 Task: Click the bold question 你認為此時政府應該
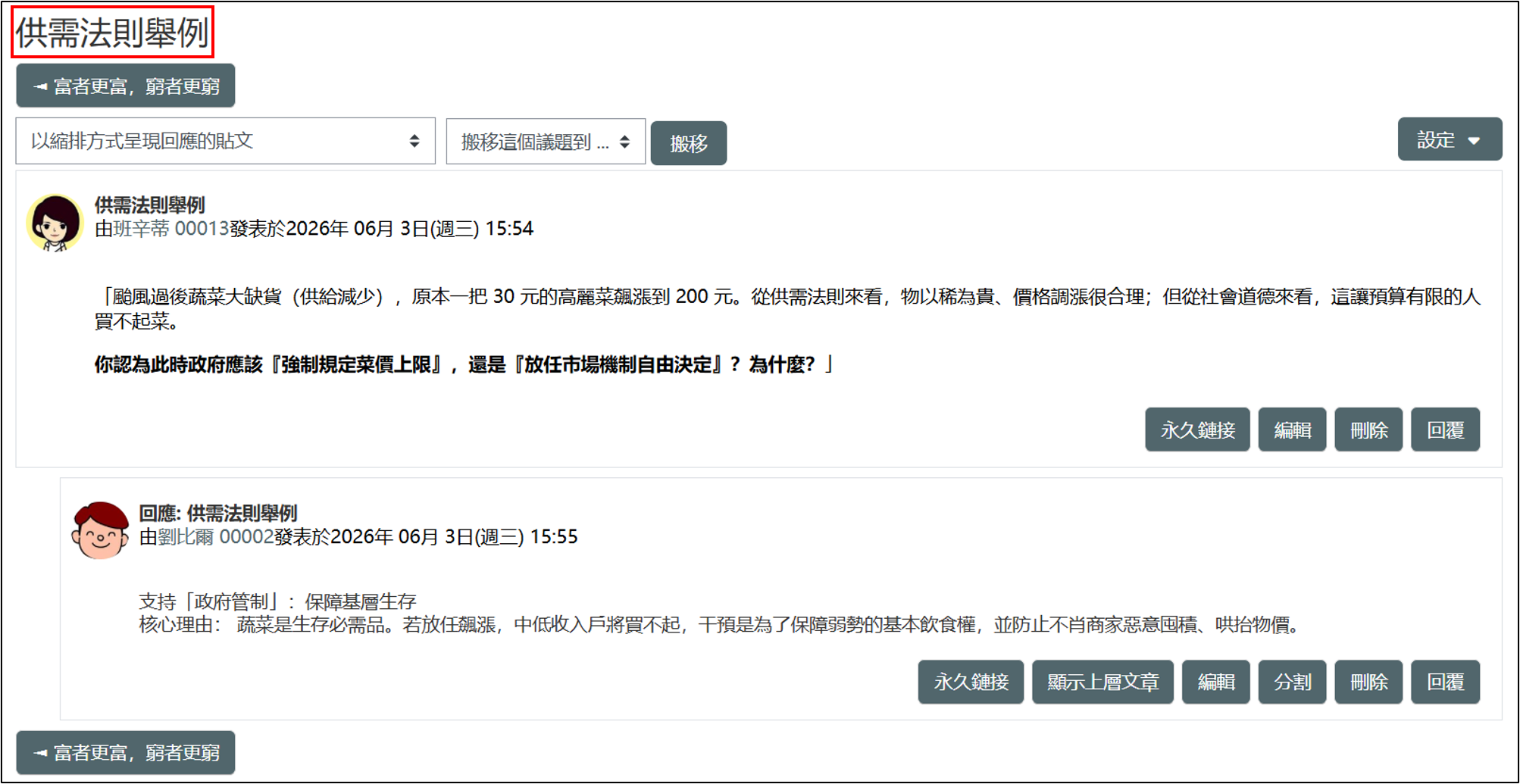click(178, 365)
